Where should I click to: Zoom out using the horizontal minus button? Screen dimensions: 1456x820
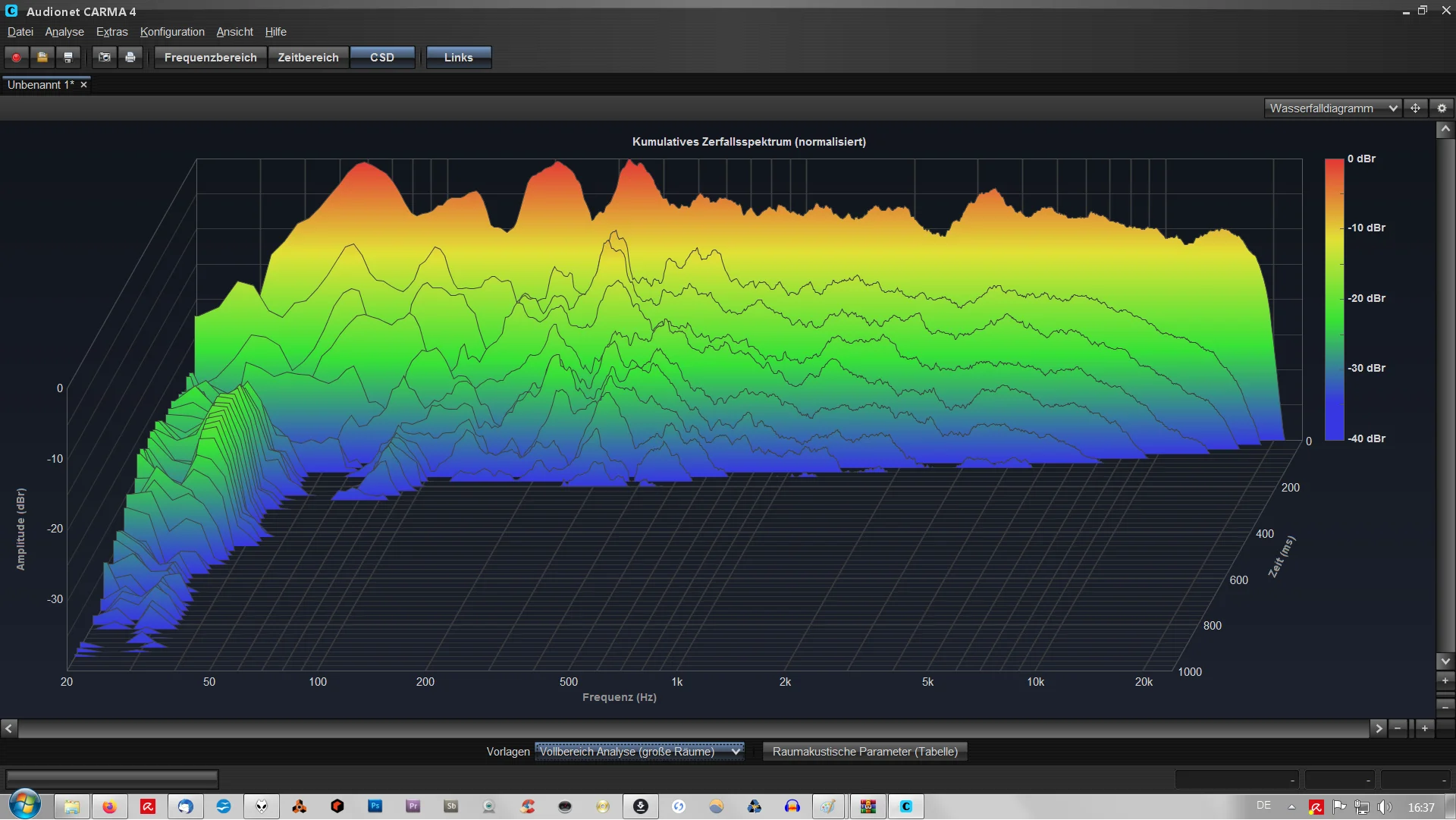(x=1398, y=729)
